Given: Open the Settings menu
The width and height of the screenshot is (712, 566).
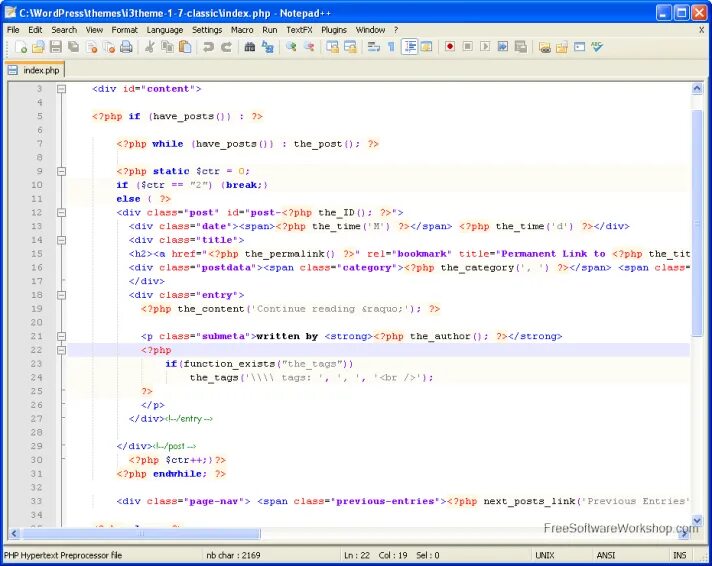Looking at the screenshot, I should click(x=207, y=30).
